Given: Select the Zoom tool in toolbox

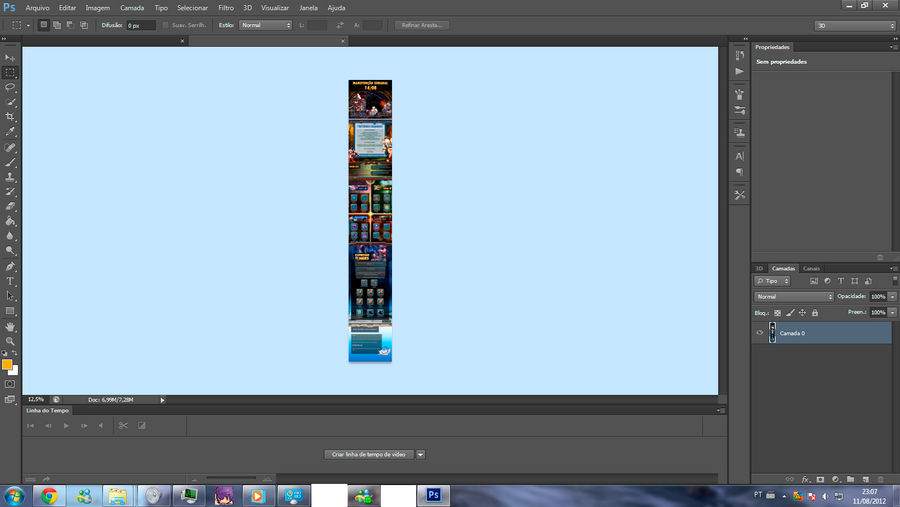Looking at the screenshot, I should [x=10, y=341].
